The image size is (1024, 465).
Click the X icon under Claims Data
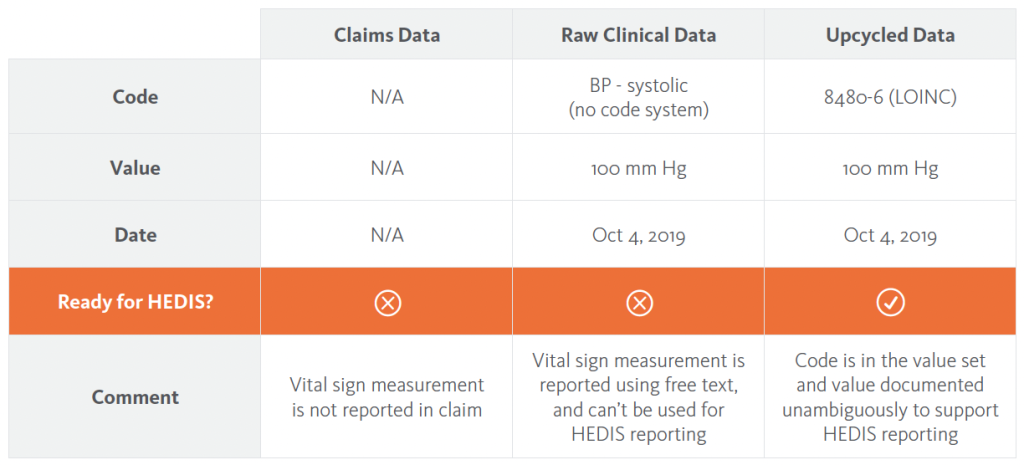[387, 302]
